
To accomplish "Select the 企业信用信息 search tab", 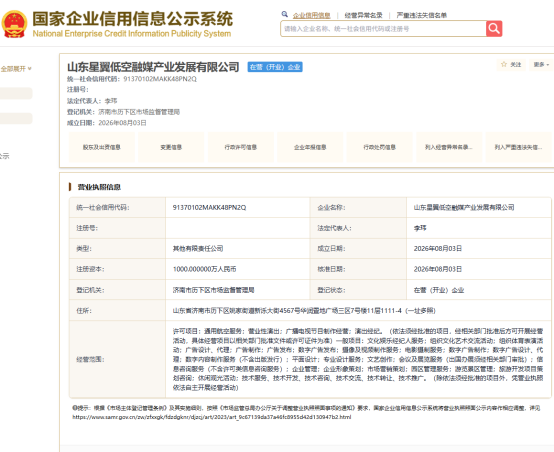I will pyautogui.click(x=312, y=15).
